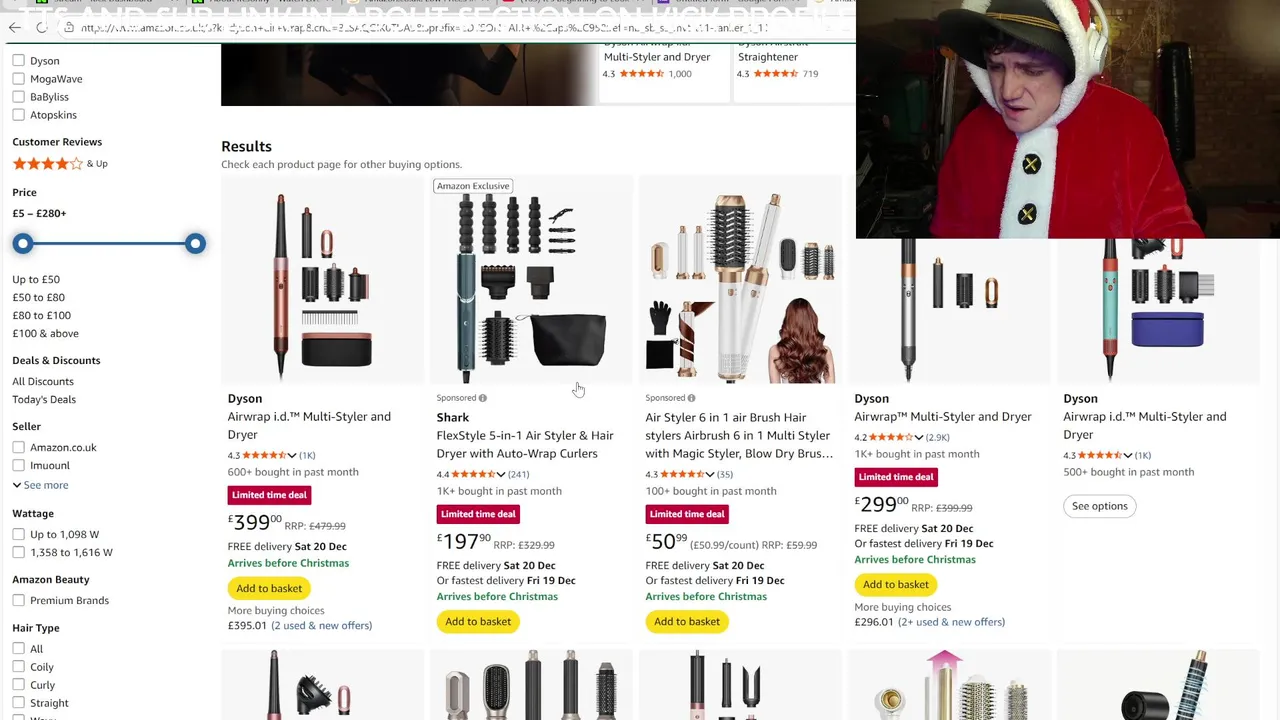The width and height of the screenshot is (1280, 720).
Task: Open 2+ used & new offers link
Action: 951,622
